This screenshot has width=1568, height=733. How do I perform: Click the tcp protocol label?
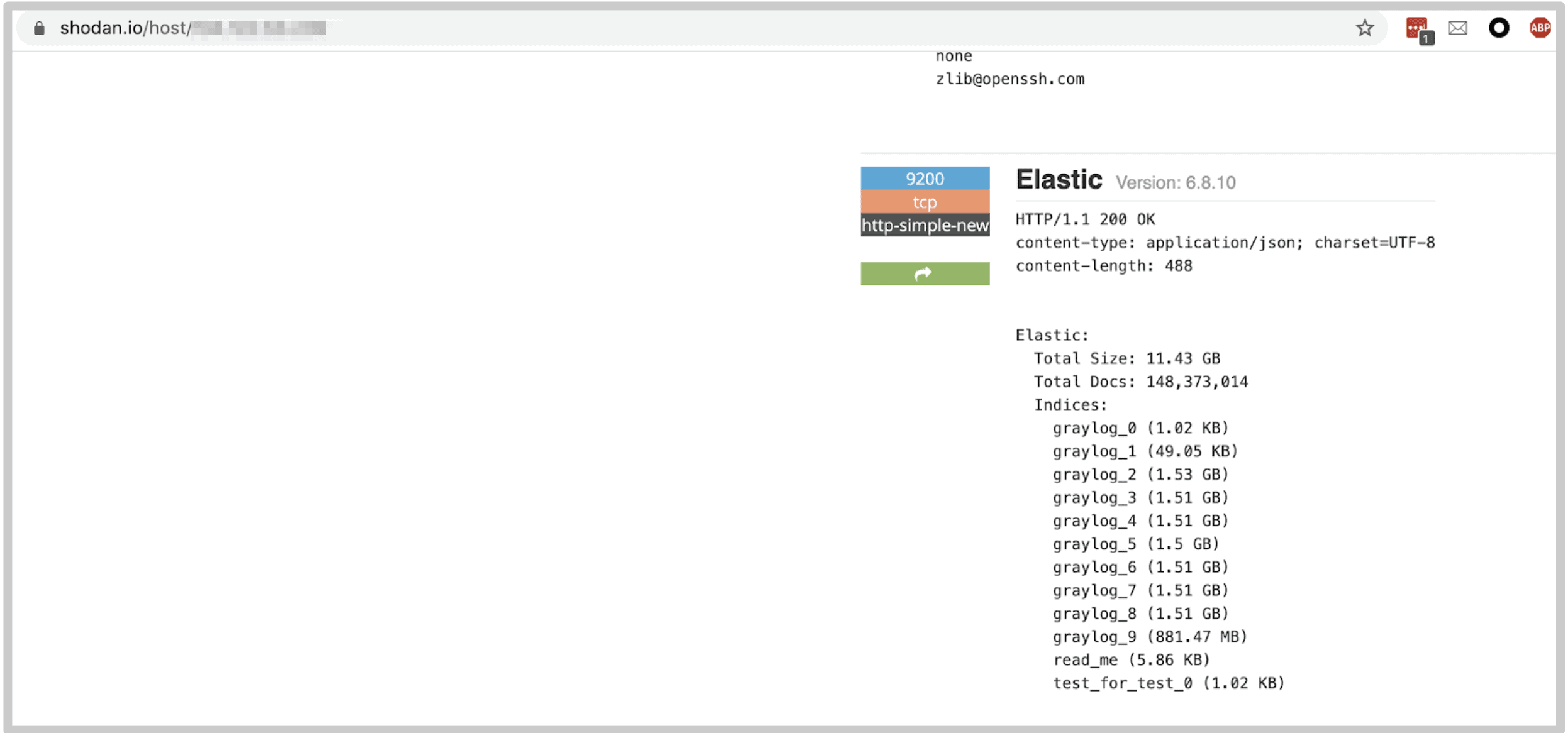tap(925, 202)
